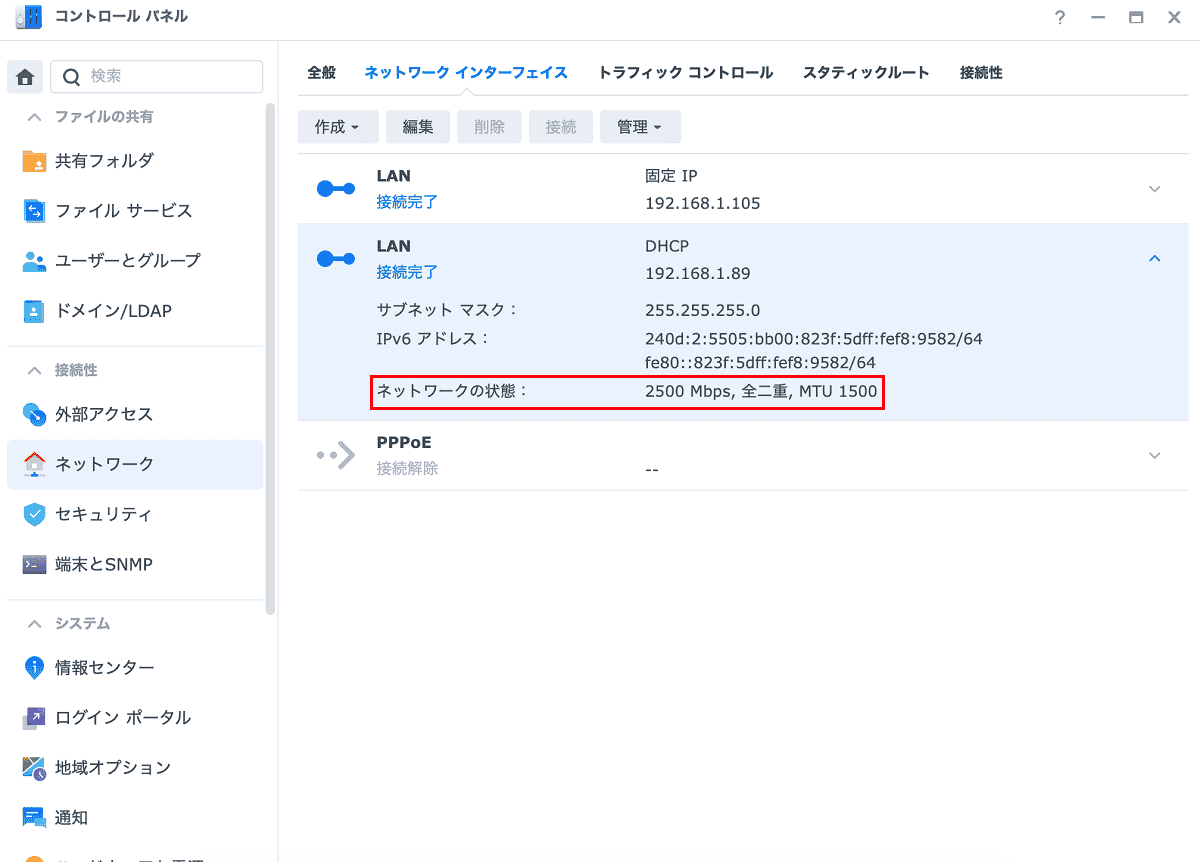Image resolution: width=1200 pixels, height=862 pixels.
Task: Click the DHCP label
Action: (667, 246)
